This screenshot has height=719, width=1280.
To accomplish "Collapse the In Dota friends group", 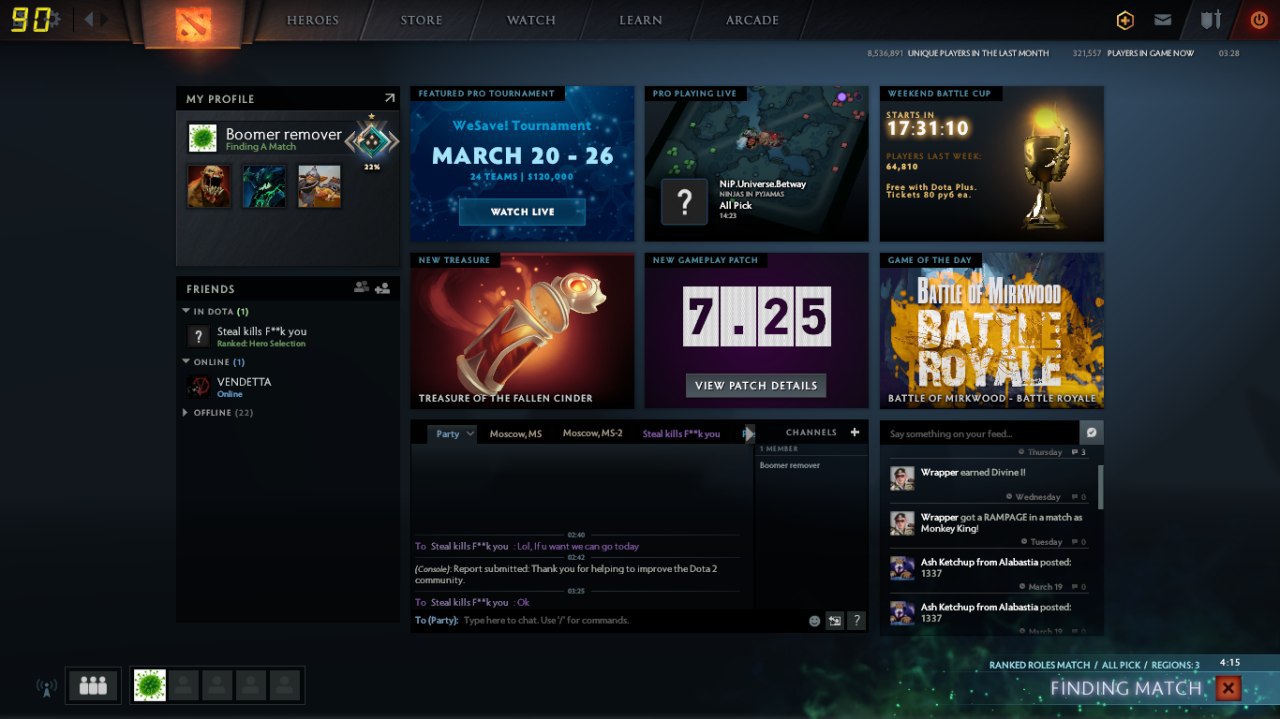I will click(x=186, y=312).
